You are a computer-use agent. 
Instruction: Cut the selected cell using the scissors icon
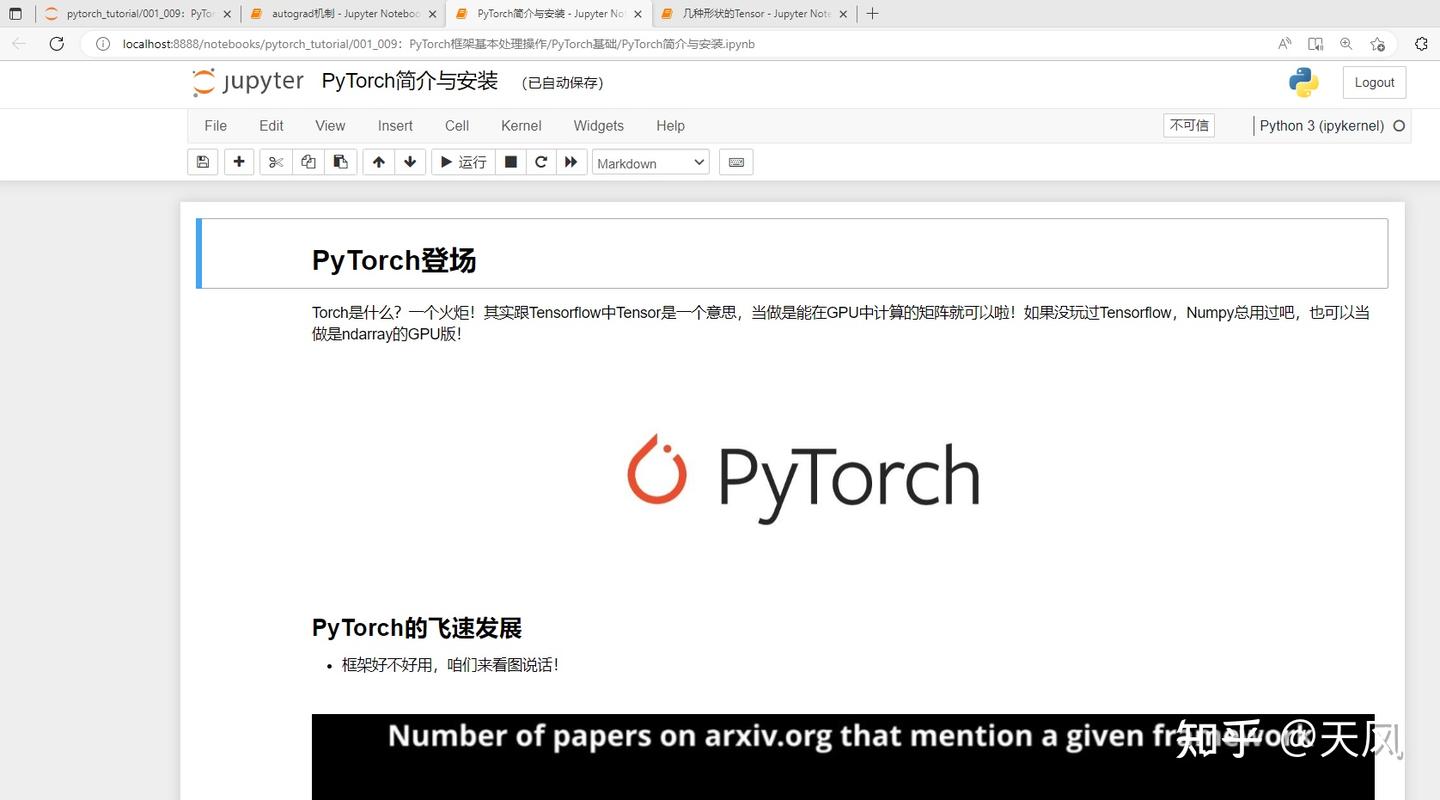pyautogui.click(x=275, y=161)
